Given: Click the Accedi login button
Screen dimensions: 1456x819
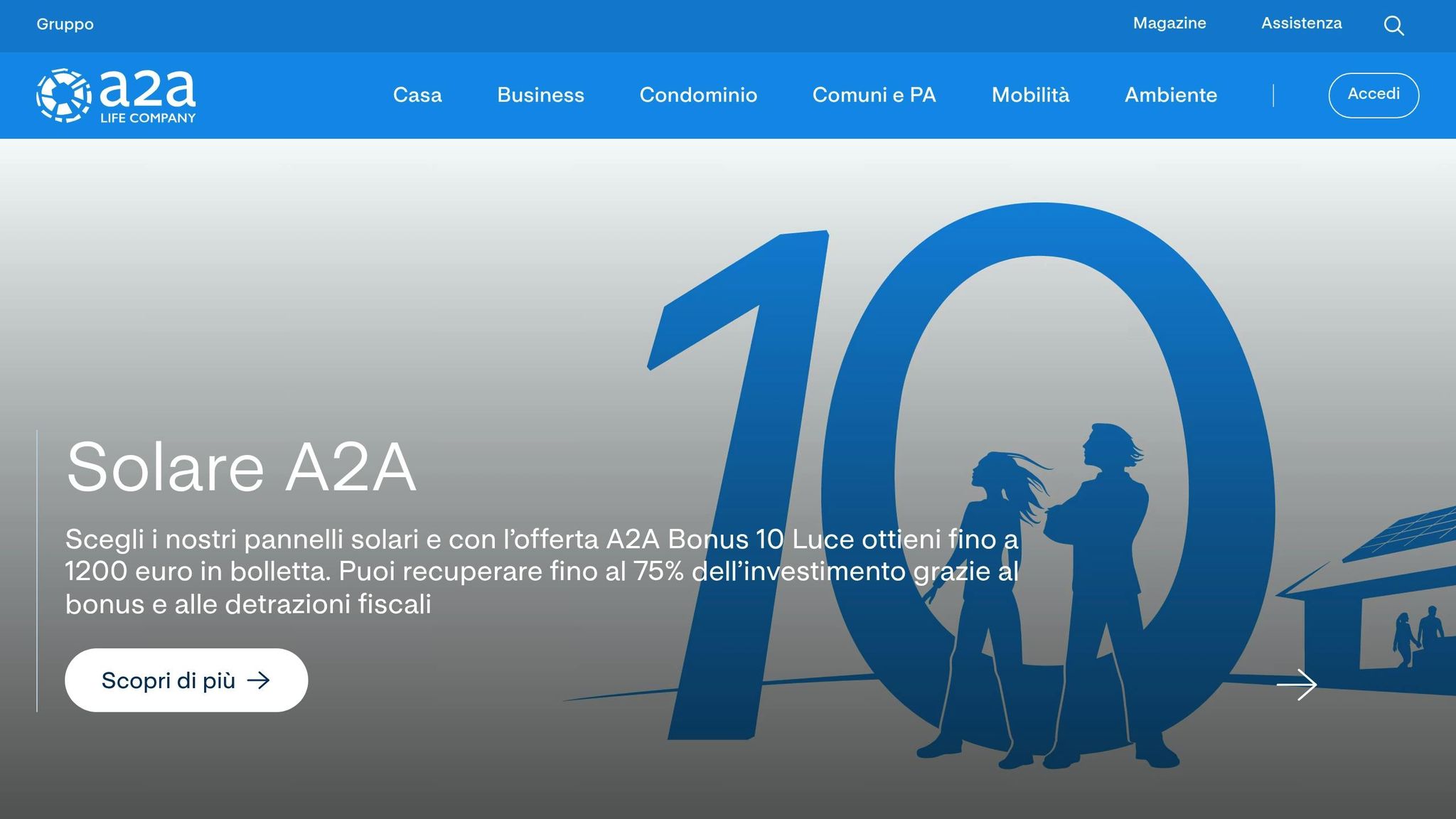Looking at the screenshot, I should (1374, 95).
